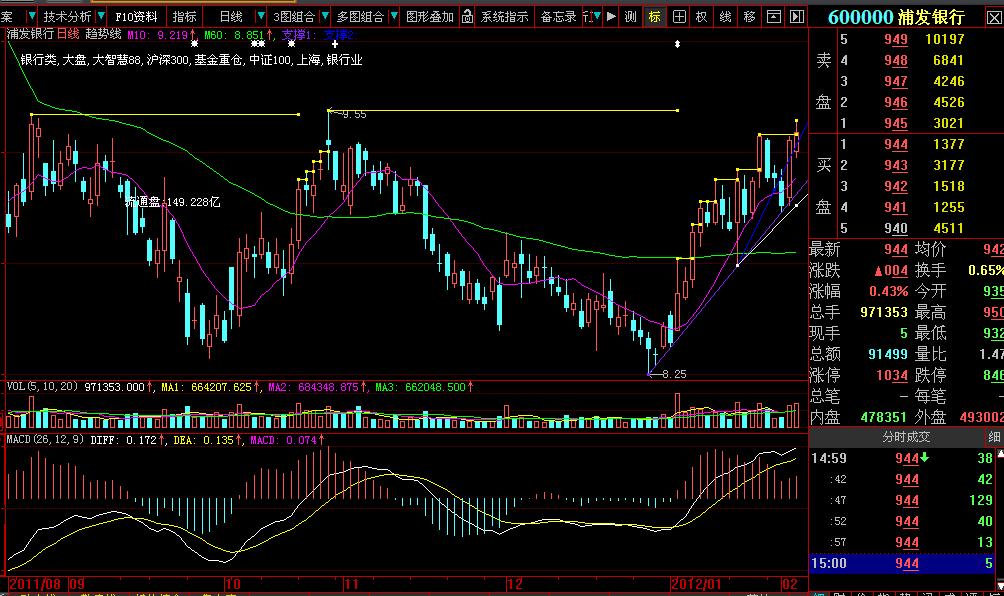Click the window restore icon in toolbar
1004x596 pixels.
(x=774, y=17)
